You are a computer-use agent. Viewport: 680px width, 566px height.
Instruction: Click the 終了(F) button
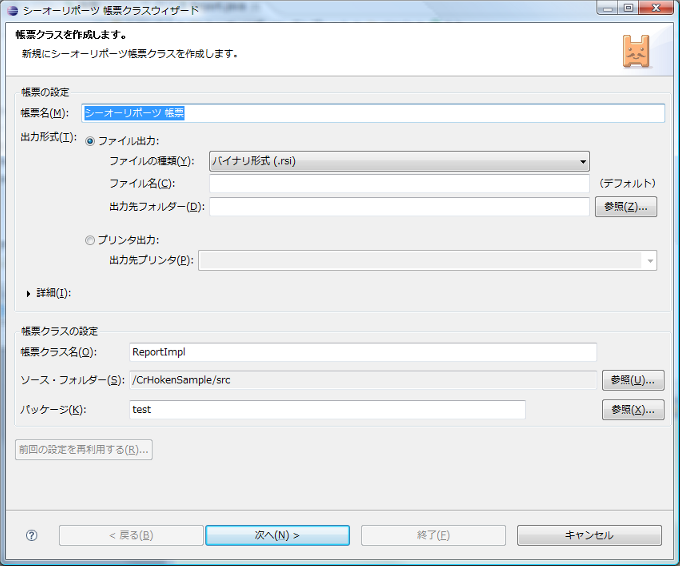point(433,535)
